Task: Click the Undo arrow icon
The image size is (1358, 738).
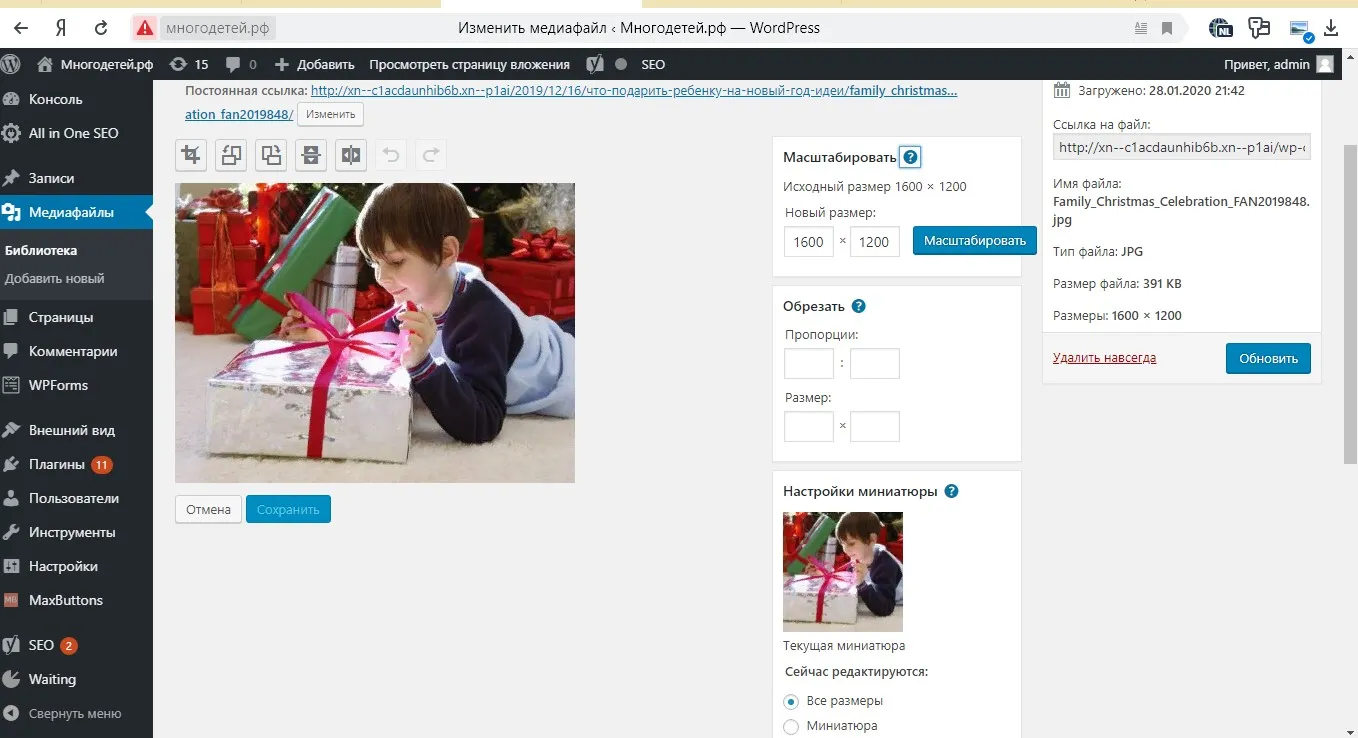Action: (391, 155)
